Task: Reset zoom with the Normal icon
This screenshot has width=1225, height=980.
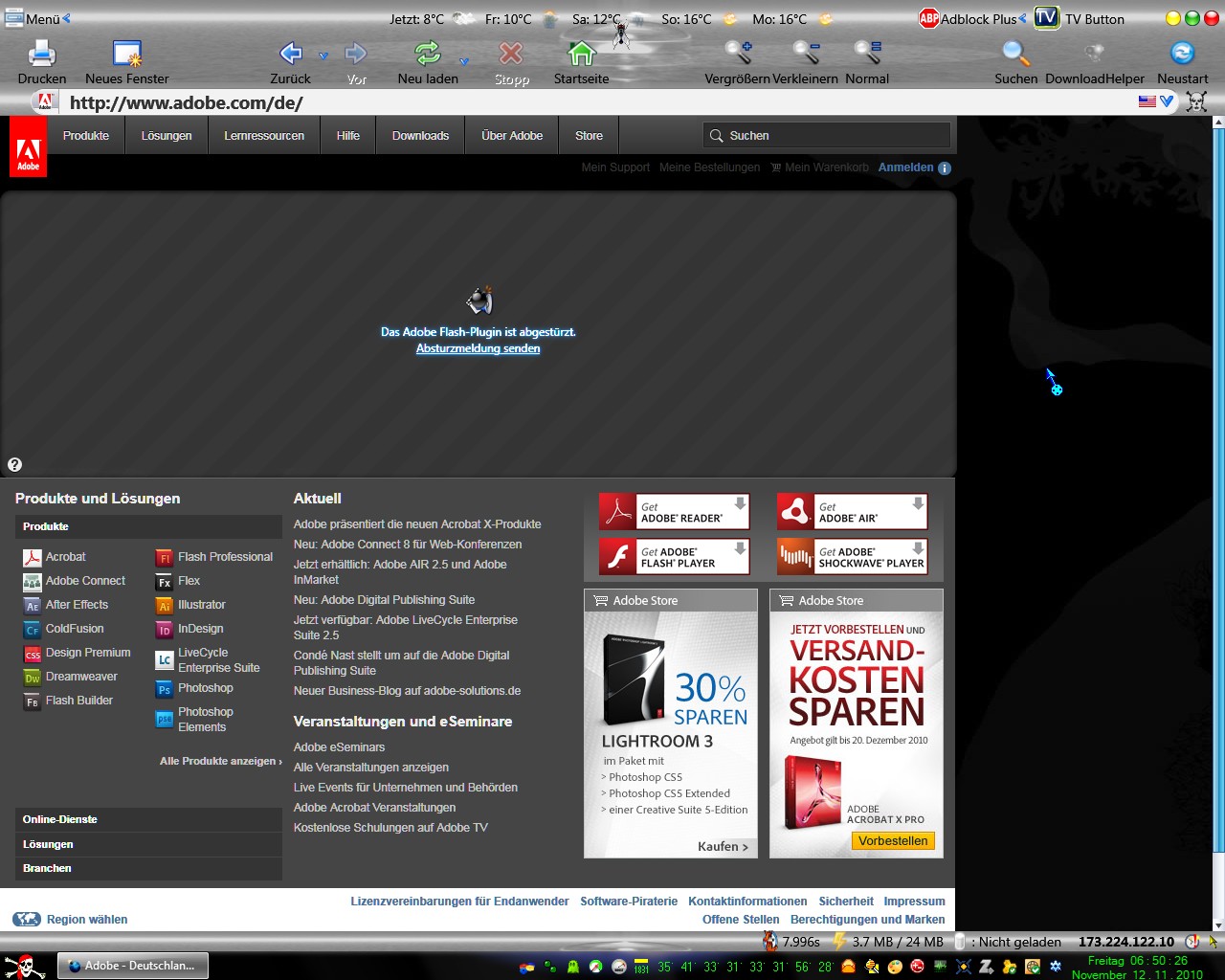Action: [x=867, y=53]
